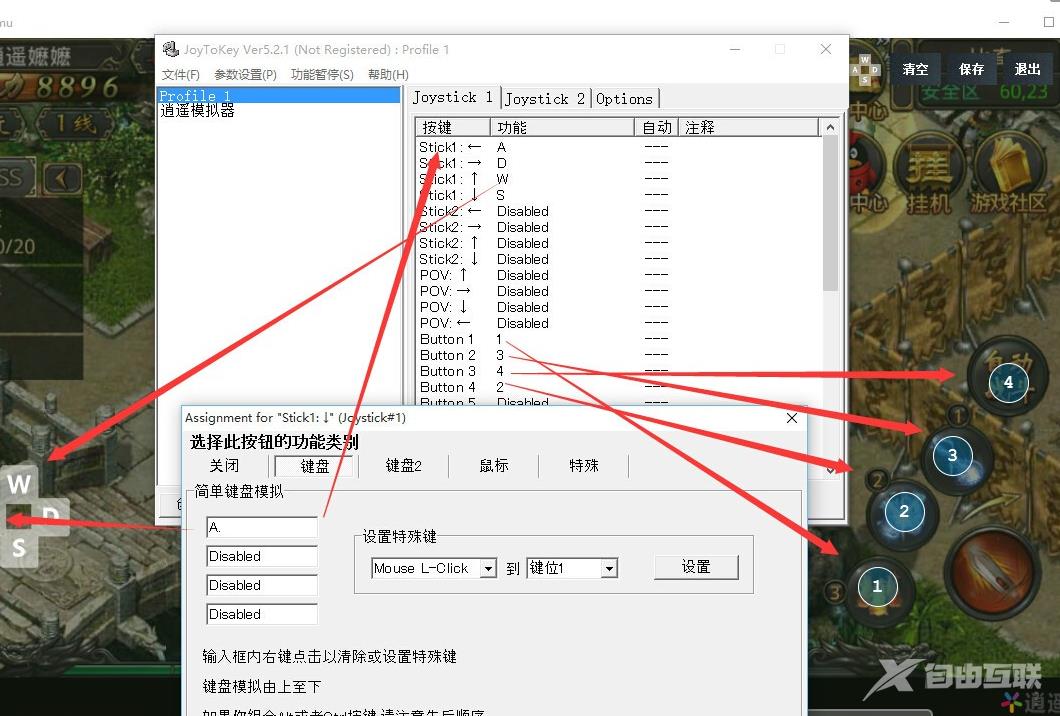Click 退出 button in game overlay
Image resolution: width=1060 pixels, height=716 pixels.
coord(1028,69)
